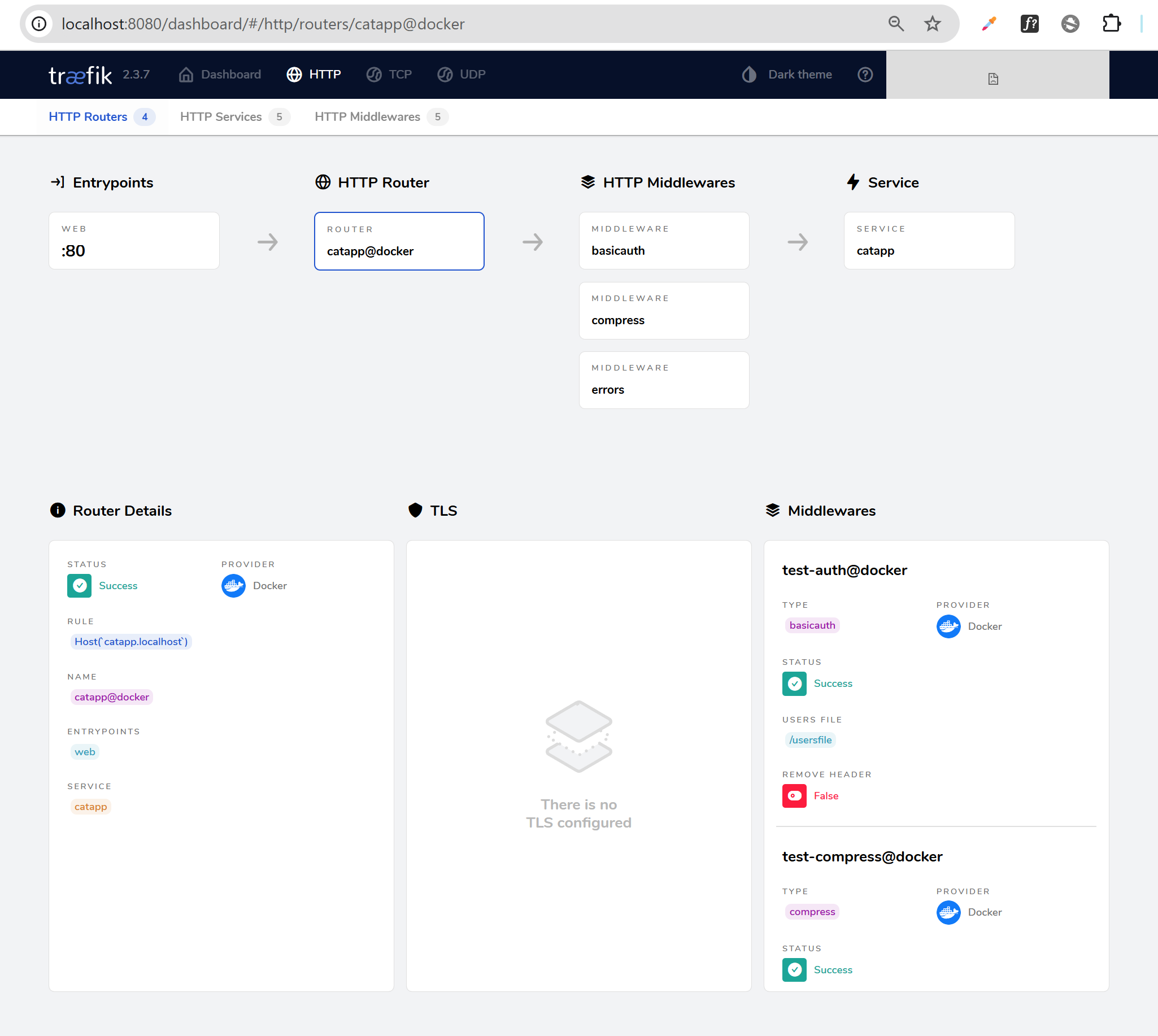
Task: Switch to HTTP Services tab
Action: tap(235, 117)
